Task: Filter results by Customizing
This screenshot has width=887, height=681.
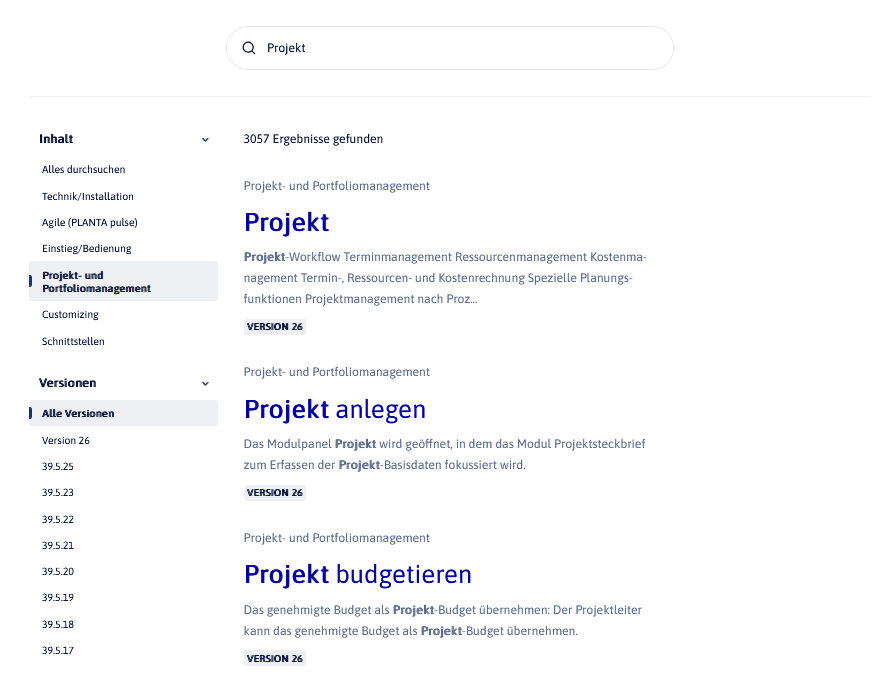Action: (70, 315)
